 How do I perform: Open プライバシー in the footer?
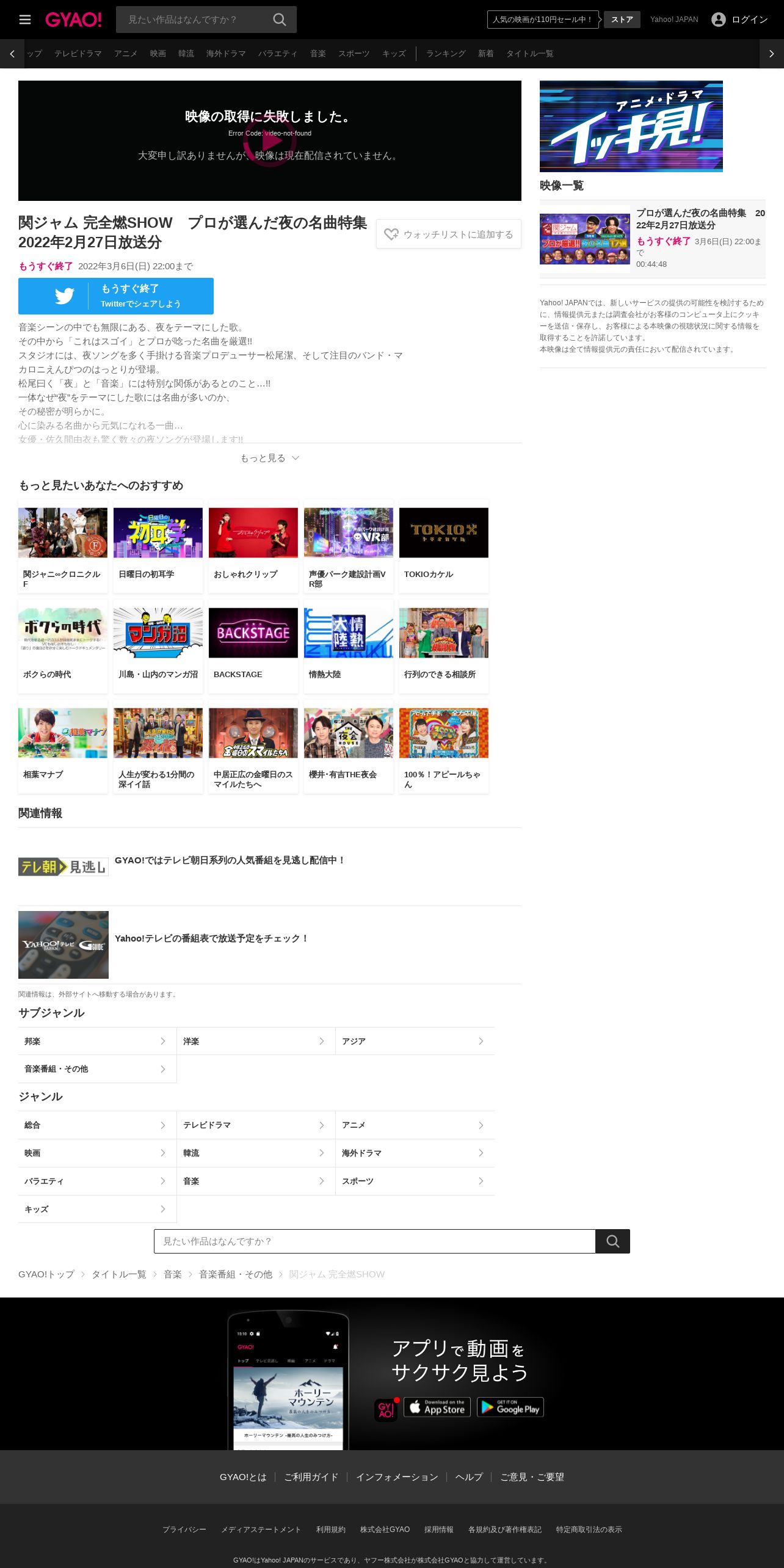[x=184, y=1530]
